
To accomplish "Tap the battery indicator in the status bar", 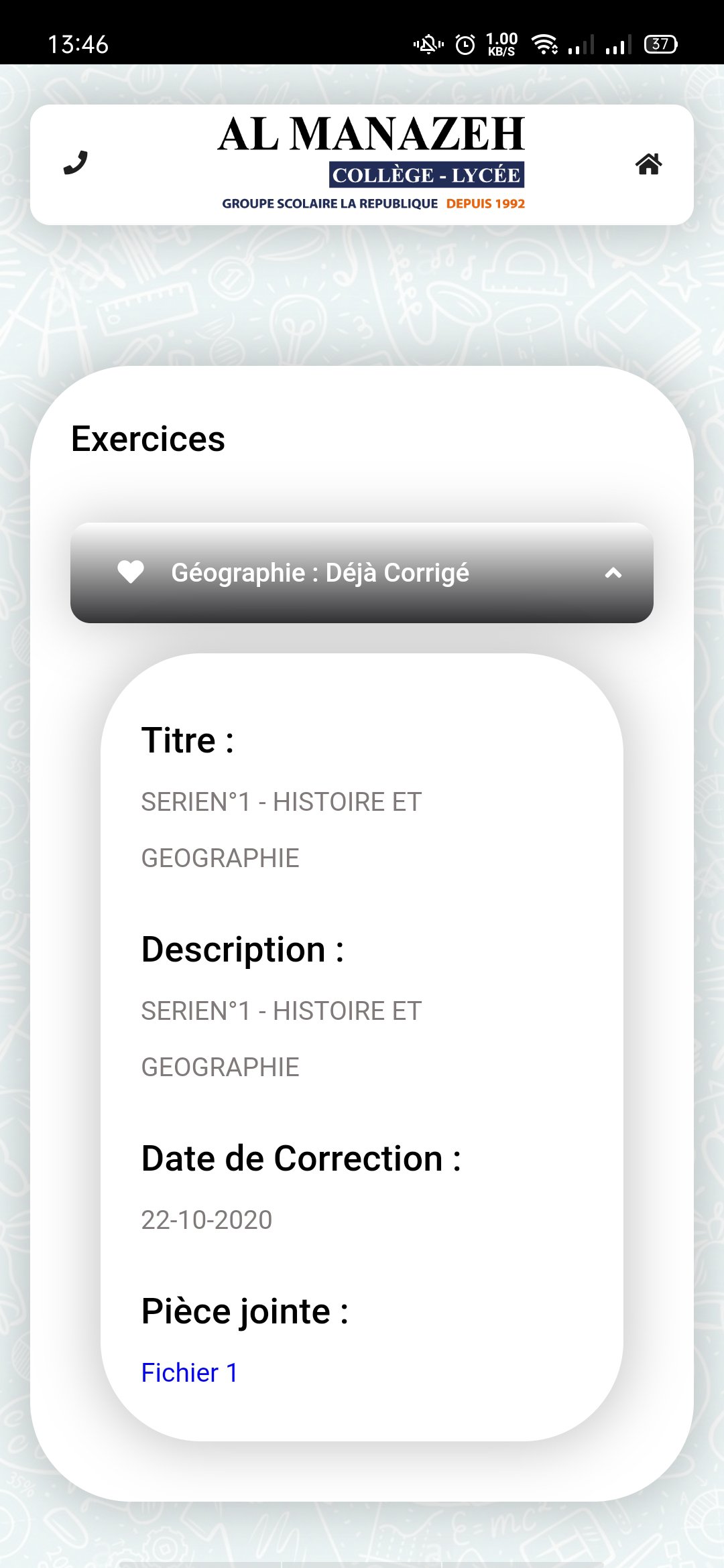I will tap(661, 44).
